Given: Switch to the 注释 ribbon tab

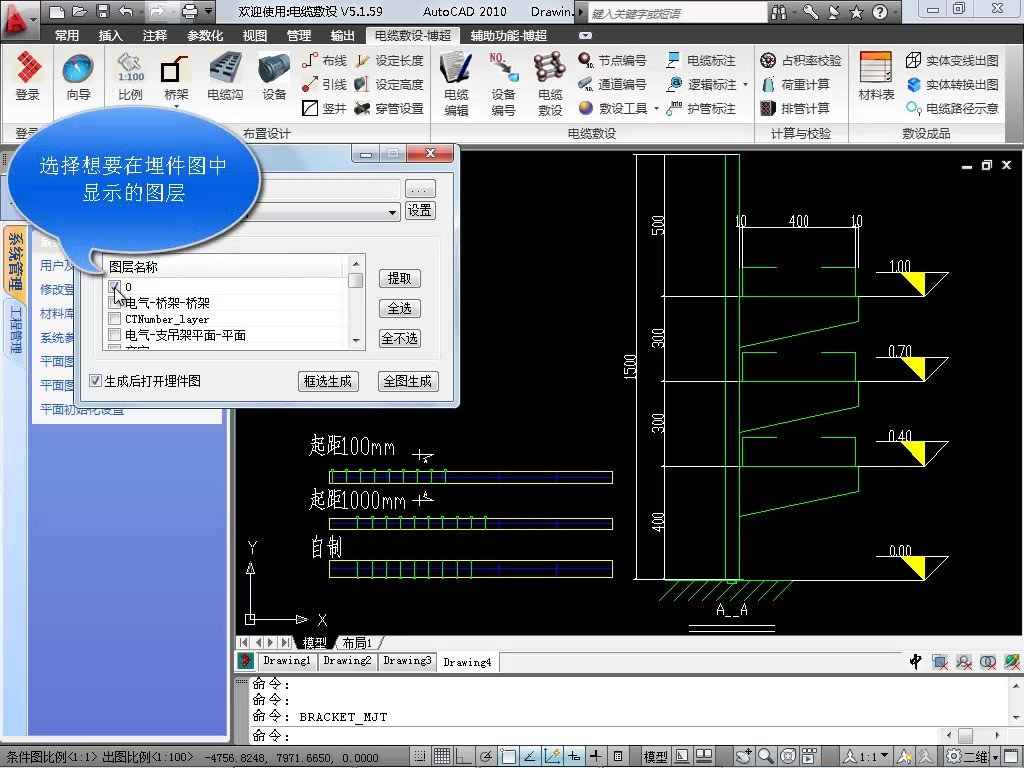Looking at the screenshot, I should tap(155, 35).
